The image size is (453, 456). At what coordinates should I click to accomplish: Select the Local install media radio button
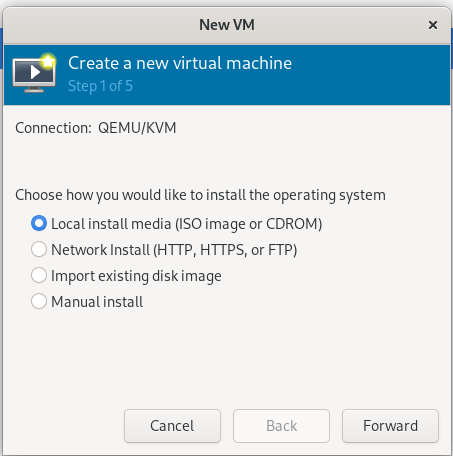point(39,223)
